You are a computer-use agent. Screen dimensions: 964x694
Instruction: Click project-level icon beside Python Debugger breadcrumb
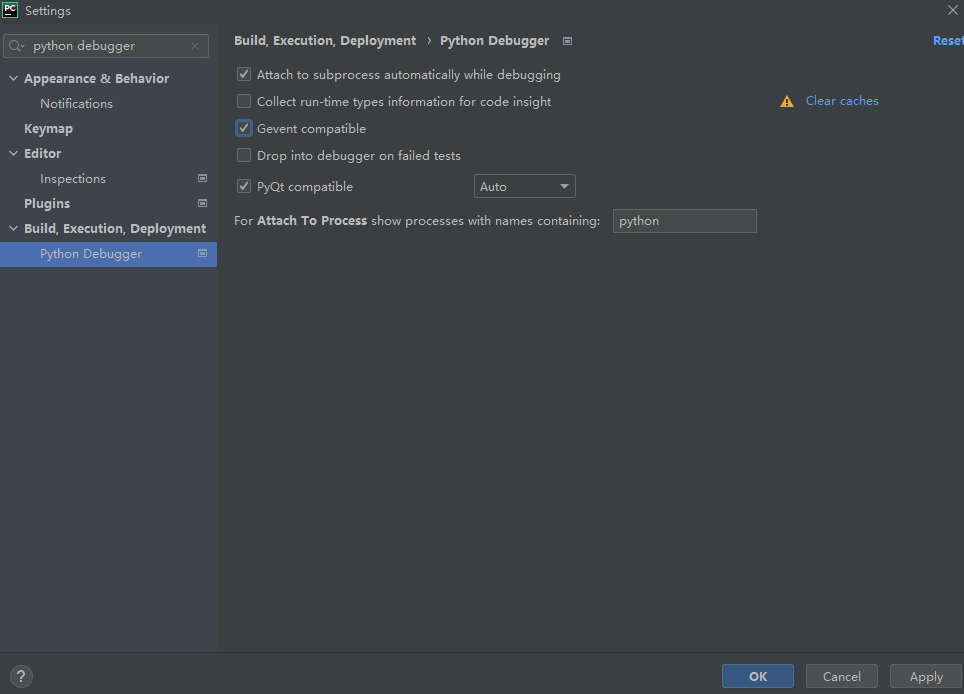pyautogui.click(x=567, y=41)
